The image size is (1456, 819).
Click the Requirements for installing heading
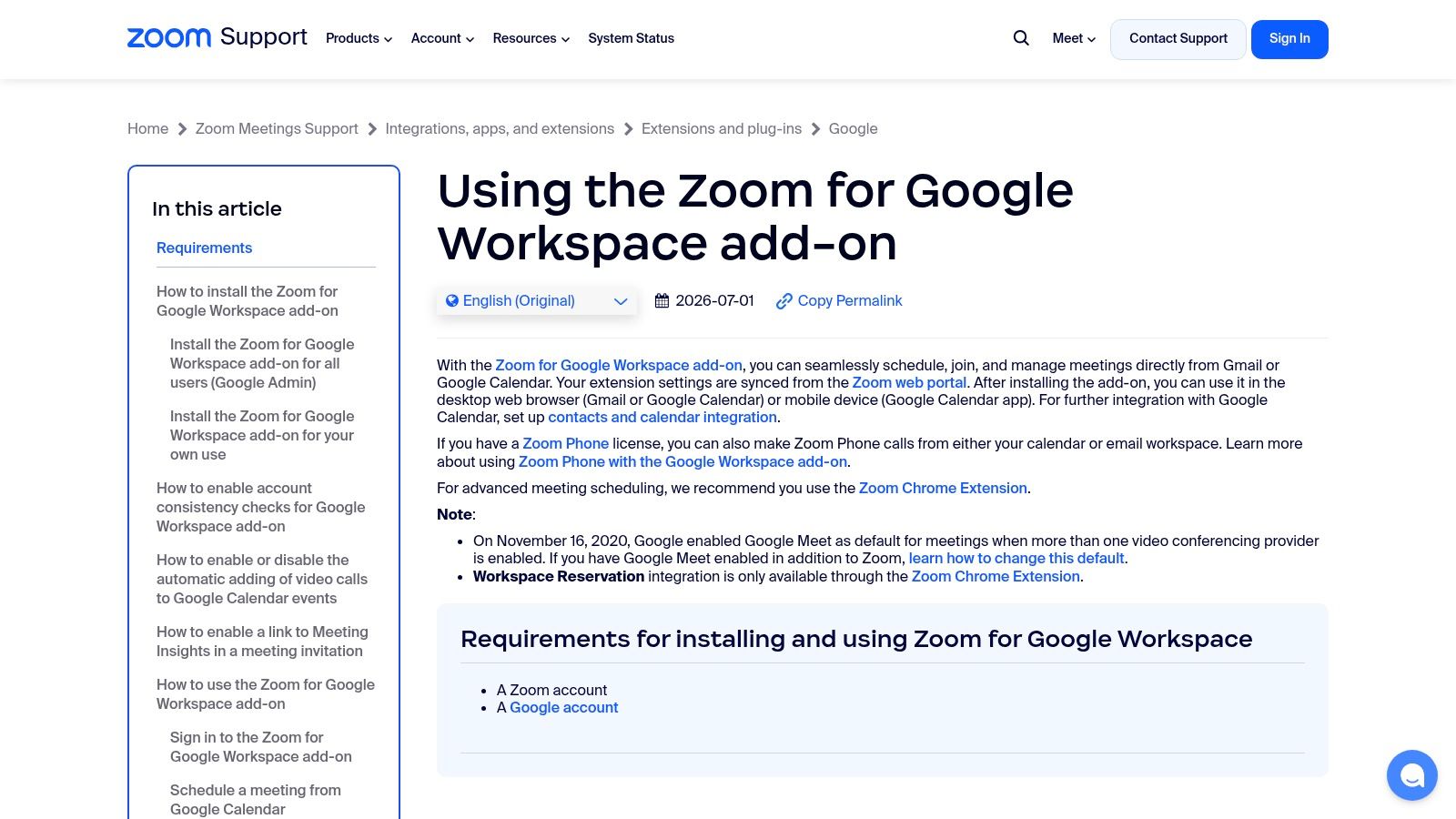[856, 639]
